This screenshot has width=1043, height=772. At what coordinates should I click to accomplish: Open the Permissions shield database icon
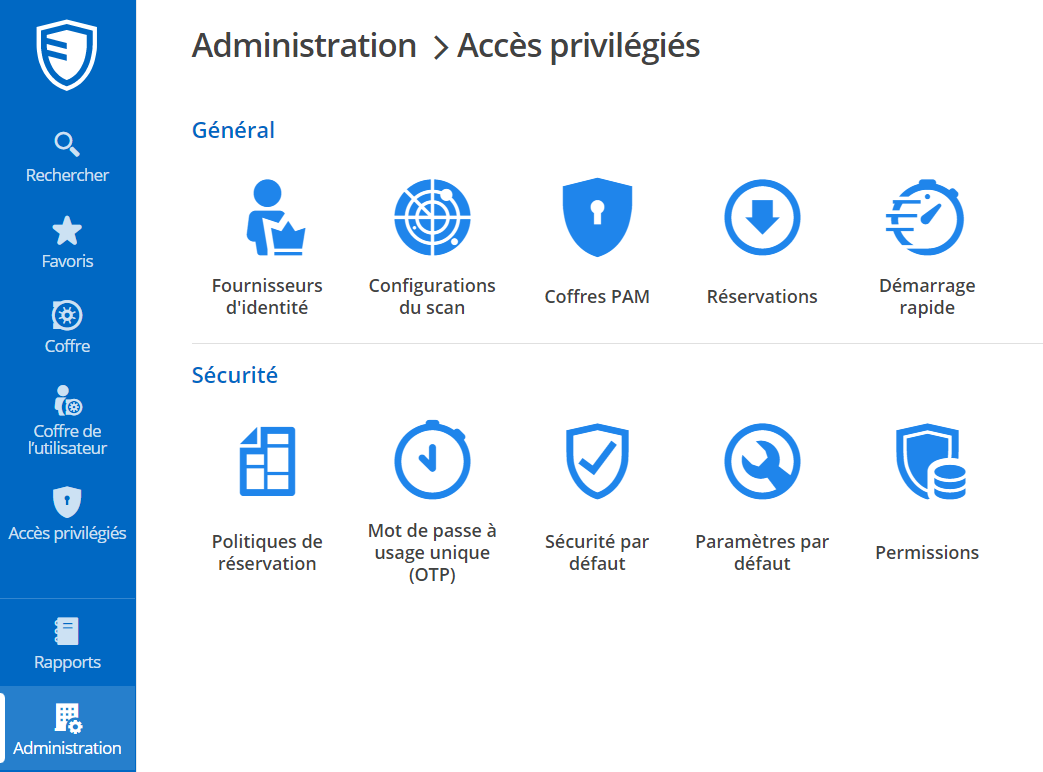pos(930,461)
